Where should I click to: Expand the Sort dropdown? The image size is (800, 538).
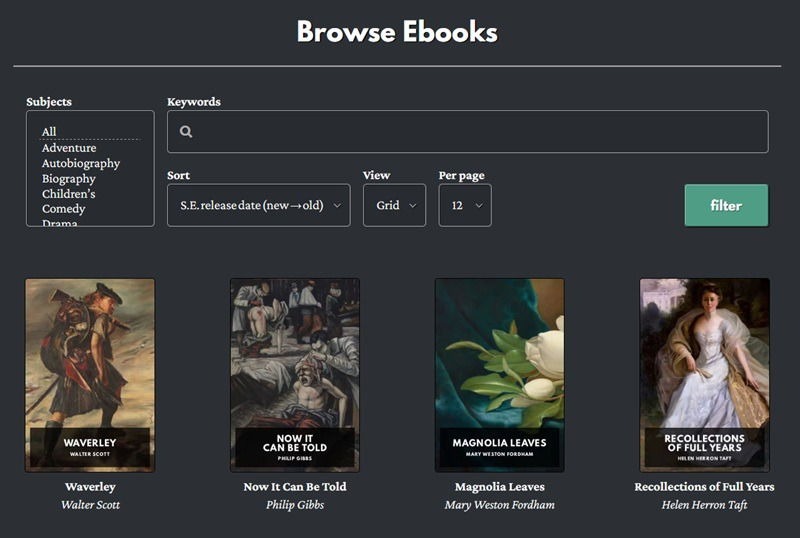[x=258, y=205]
